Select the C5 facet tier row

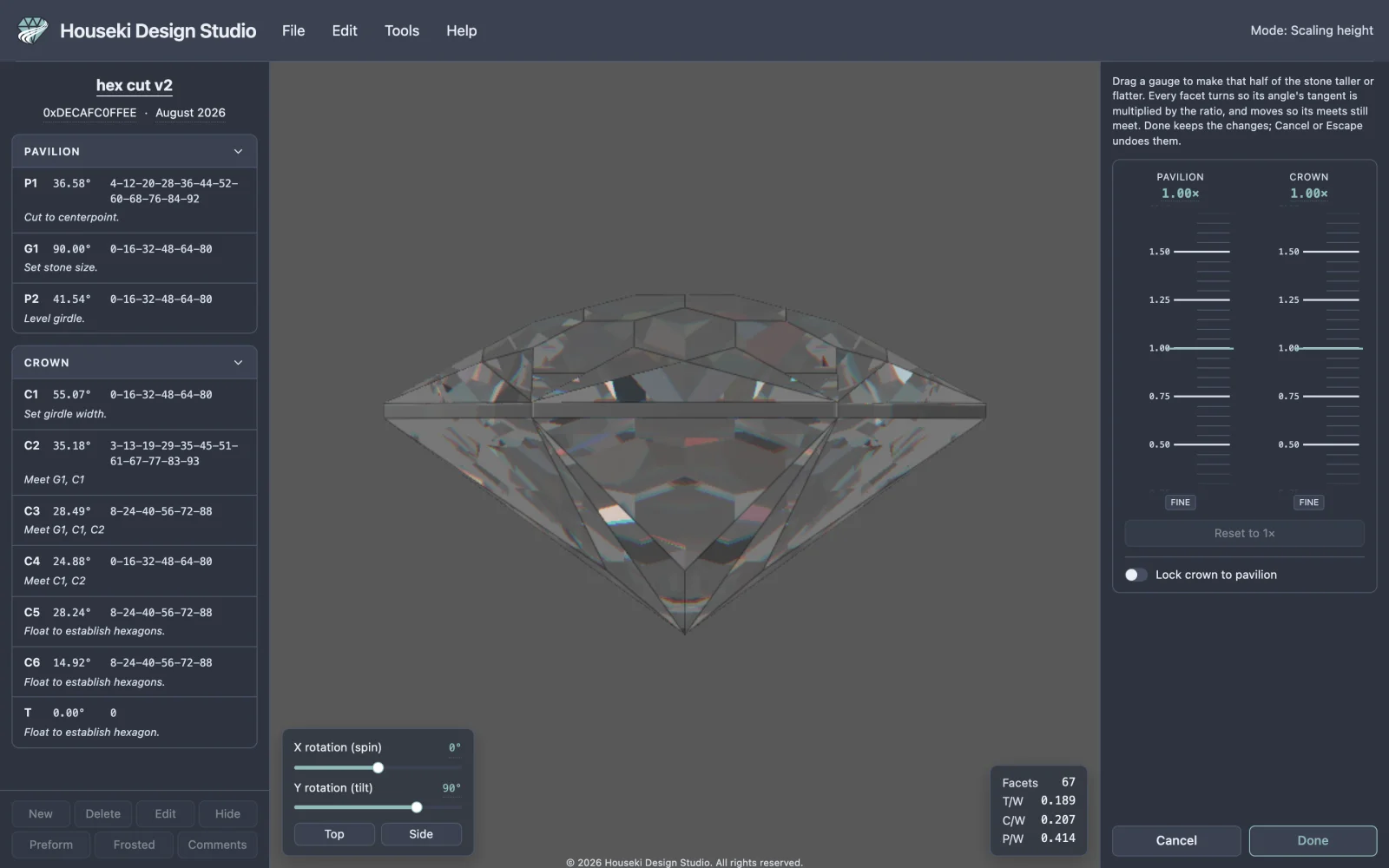pyautogui.click(x=135, y=621)
